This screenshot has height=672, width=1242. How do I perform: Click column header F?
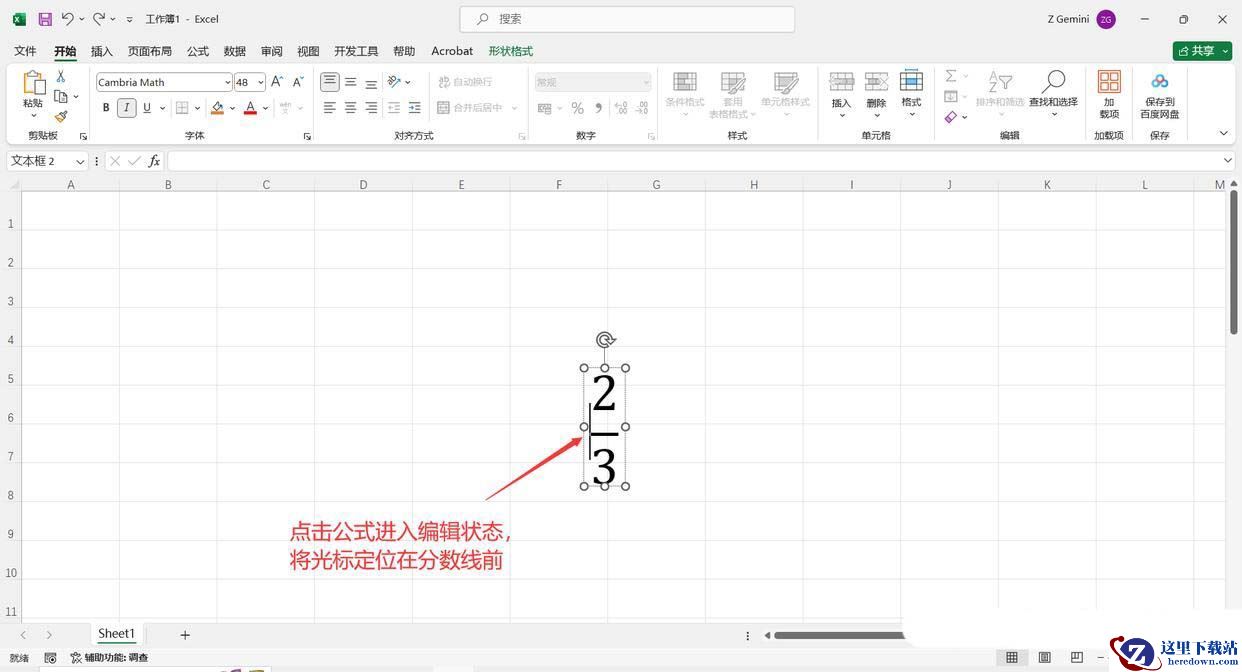pyautogui.click(x=559, y=184)
